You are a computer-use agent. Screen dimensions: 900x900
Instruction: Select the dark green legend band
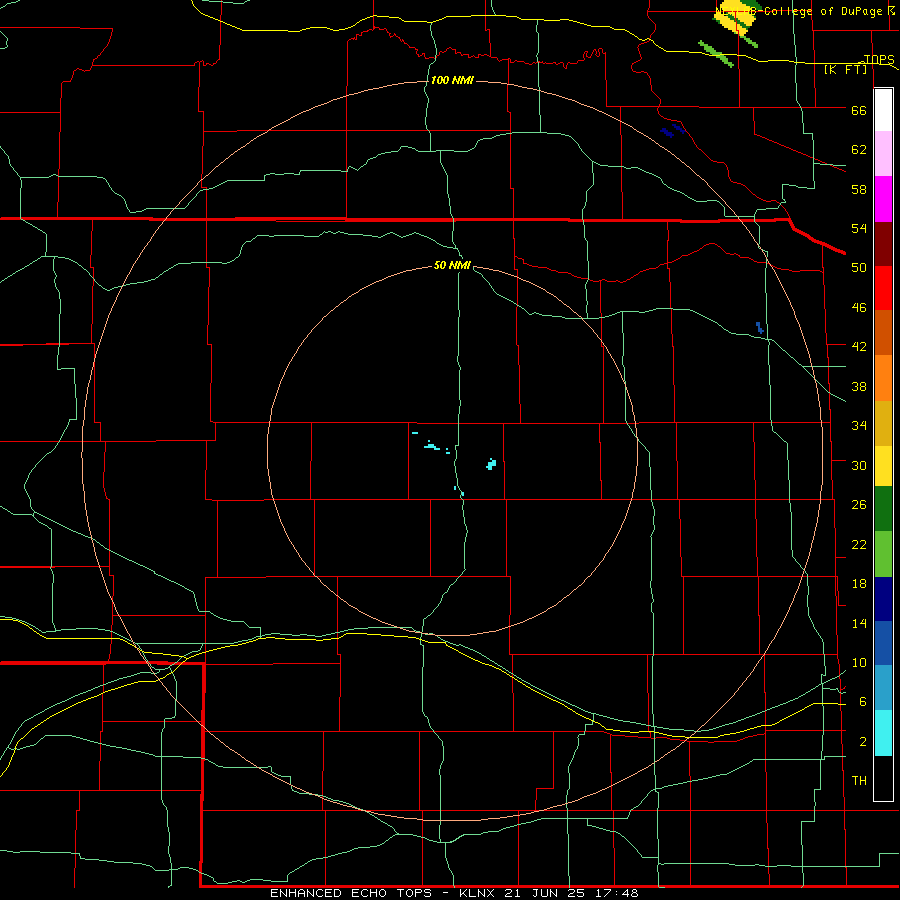[x=883, y=509]
